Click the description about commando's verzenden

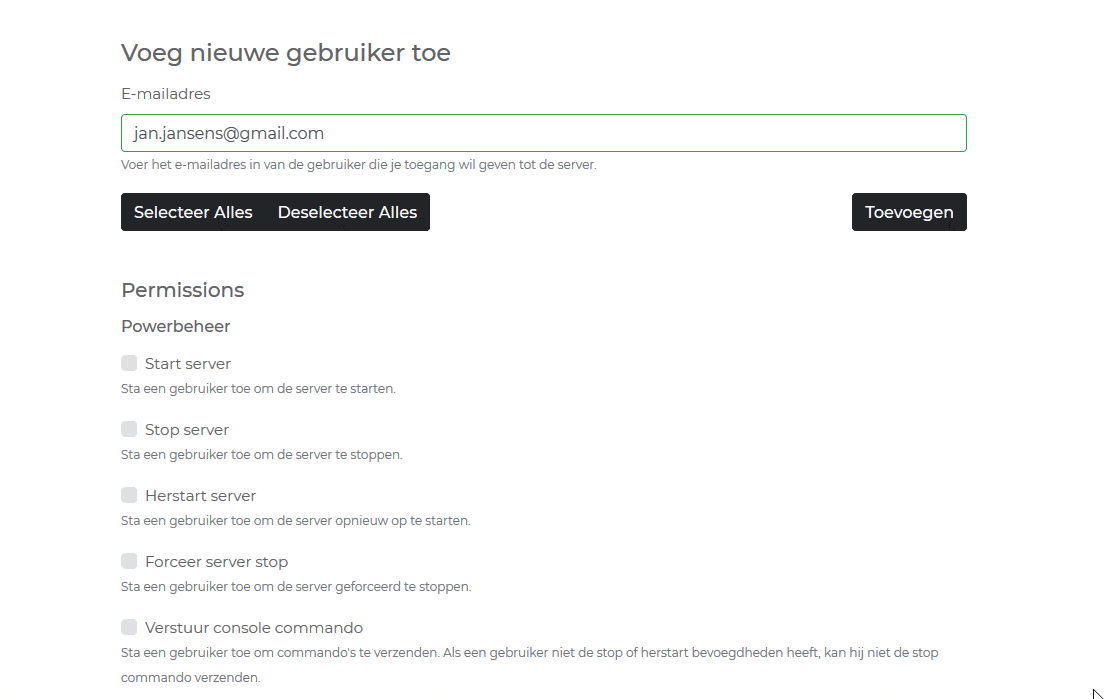529,665
